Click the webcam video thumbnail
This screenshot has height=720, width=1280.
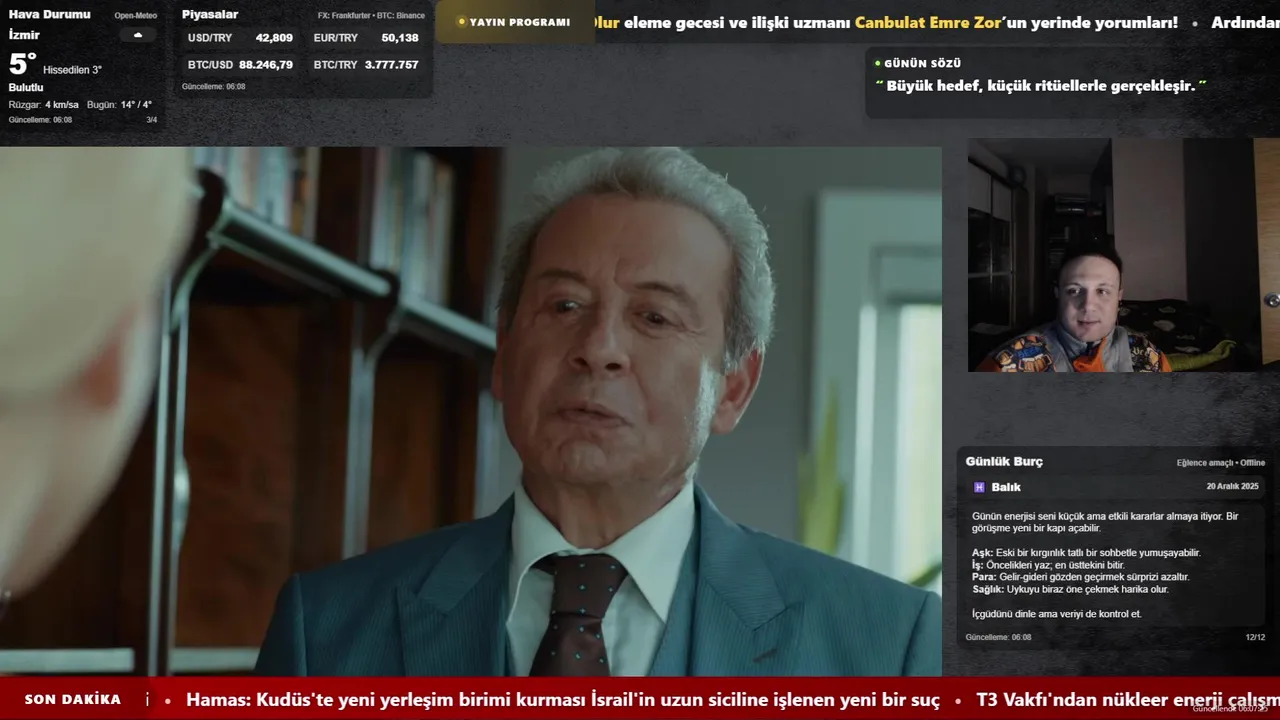tap(1123, 255)
